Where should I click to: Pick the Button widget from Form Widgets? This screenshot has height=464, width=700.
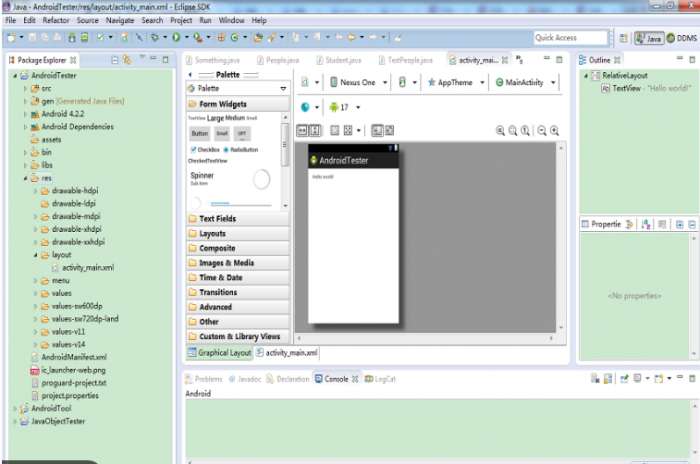[200, 133]
